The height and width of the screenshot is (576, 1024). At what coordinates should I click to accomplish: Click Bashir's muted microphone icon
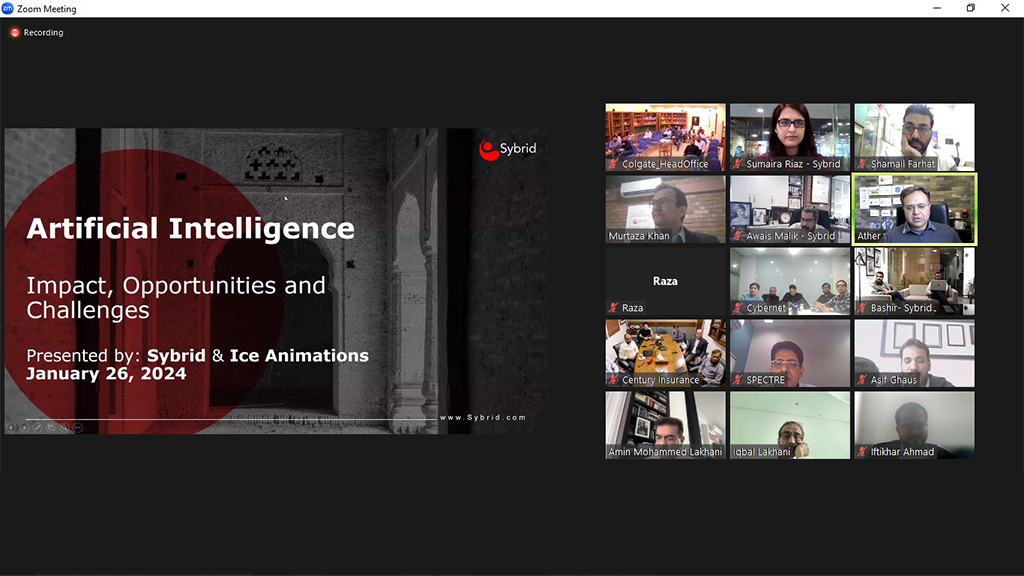point(862,308)
